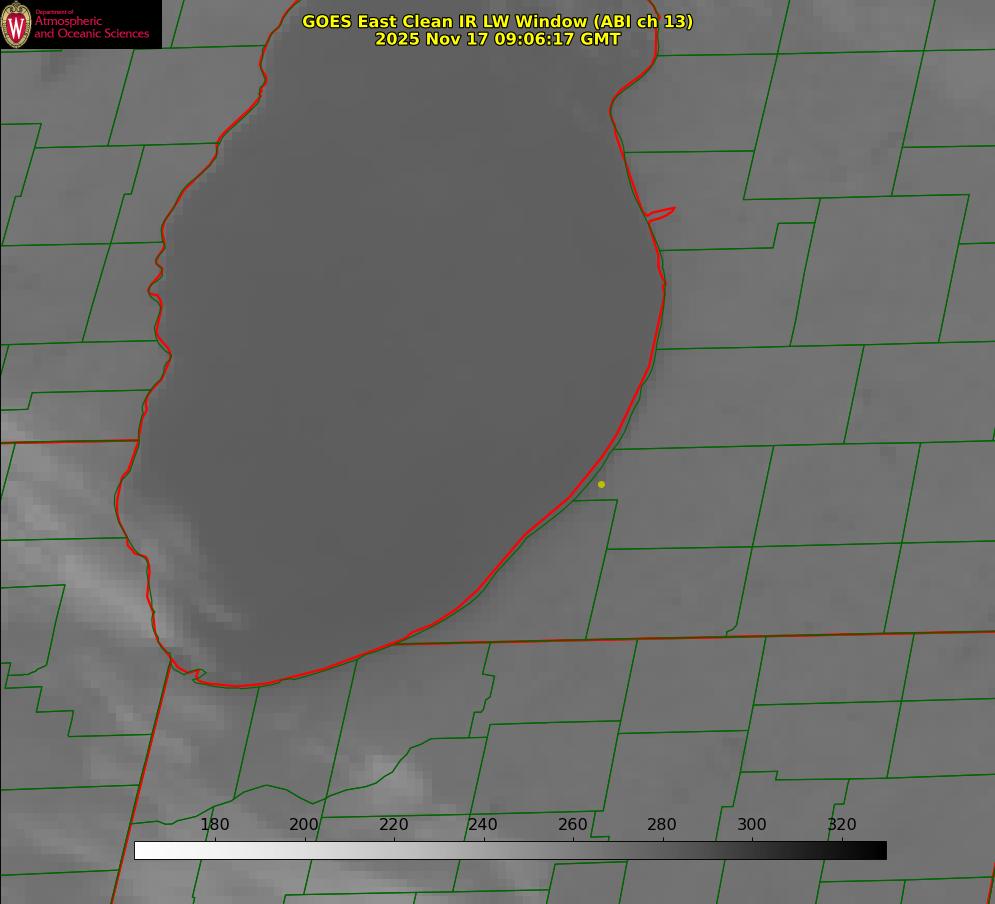This screenshot has width=995, height=904.
Task: Click the small red spit outline on the east shore
Action: point(661,213)
